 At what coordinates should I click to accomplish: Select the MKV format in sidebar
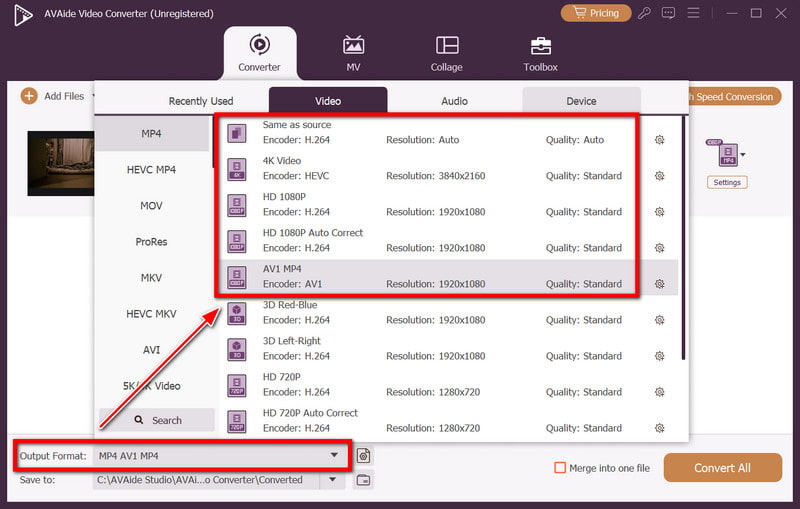[151, 277]
